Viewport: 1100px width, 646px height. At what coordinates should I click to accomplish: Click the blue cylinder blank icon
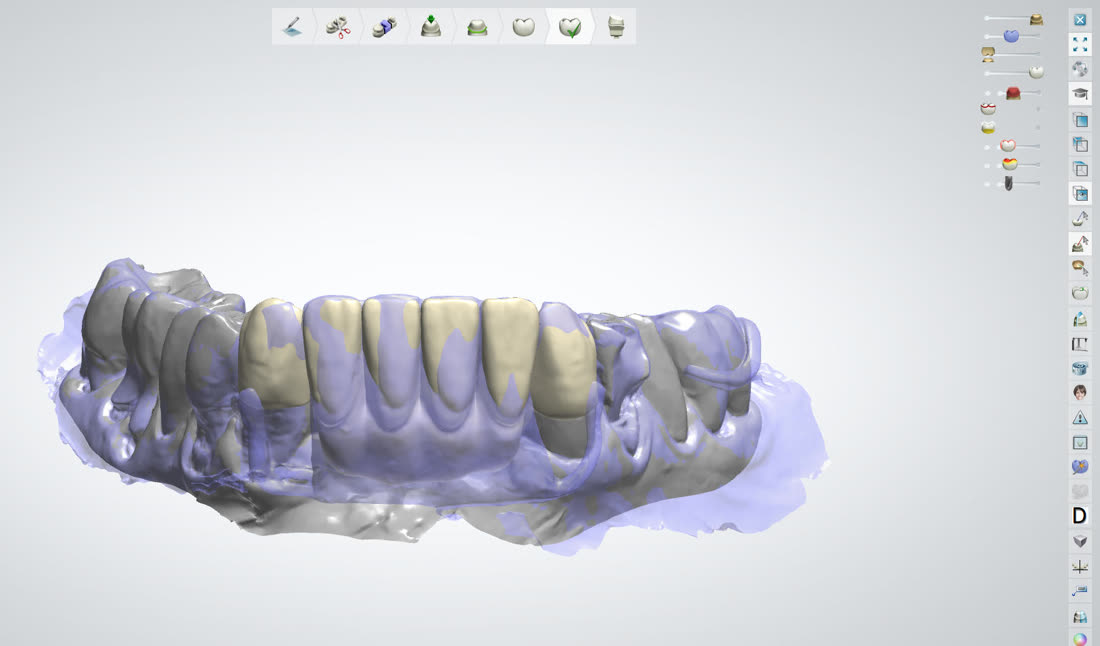pos(1080,368)
